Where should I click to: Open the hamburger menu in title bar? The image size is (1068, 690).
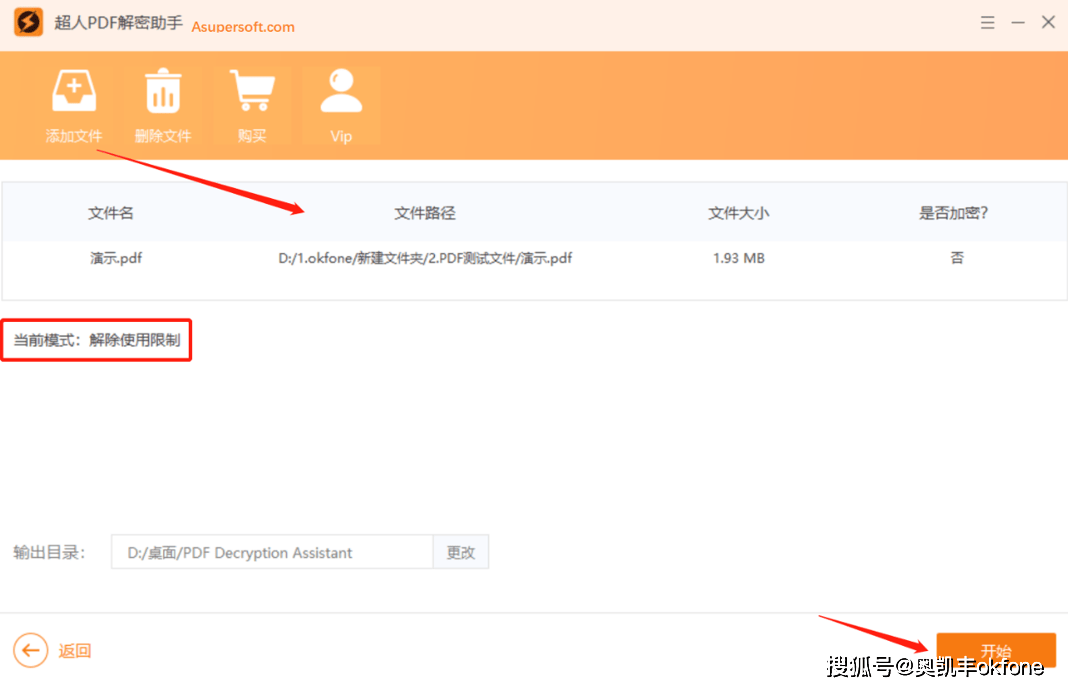pos(988,23)
